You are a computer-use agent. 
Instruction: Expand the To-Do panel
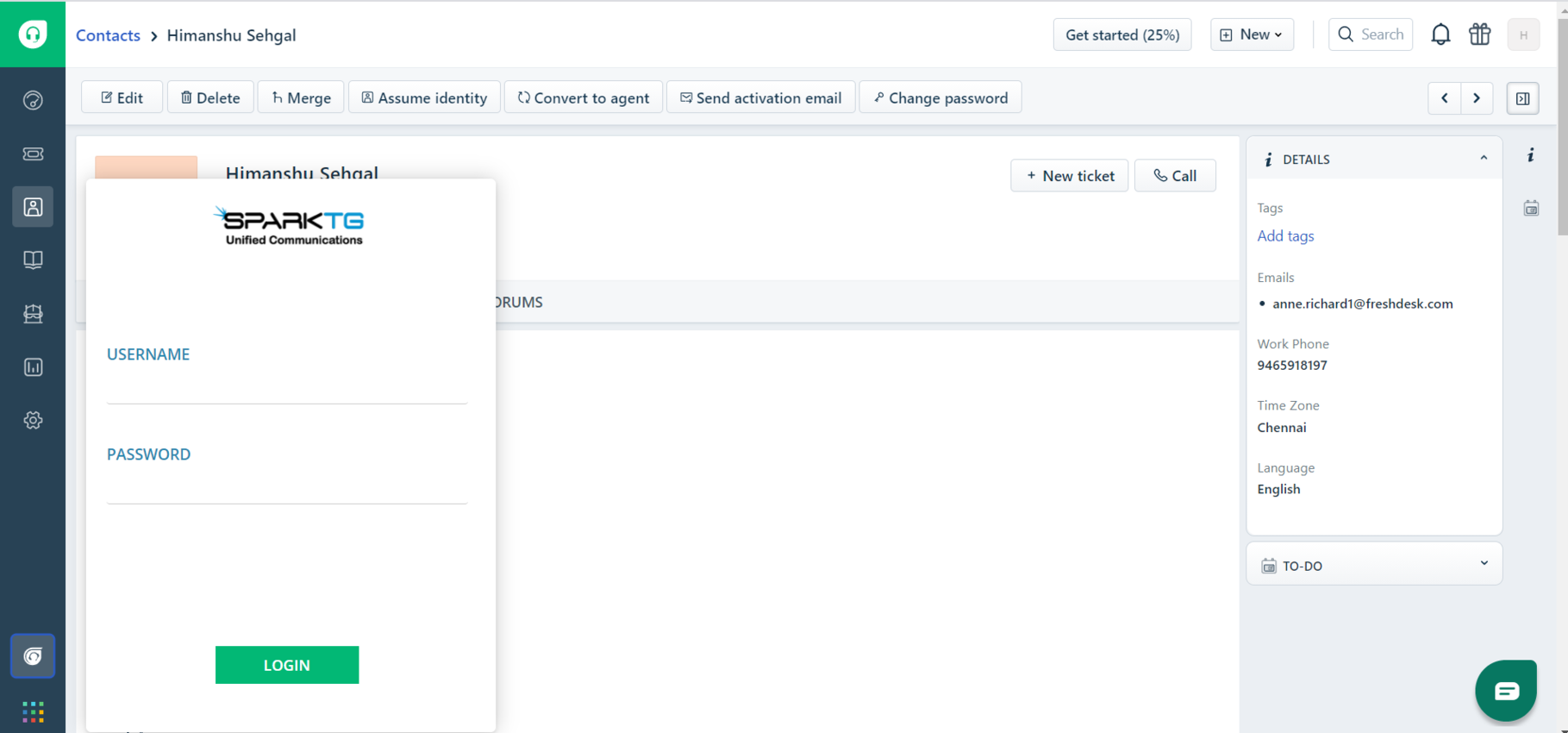(x=1484, y=564)
